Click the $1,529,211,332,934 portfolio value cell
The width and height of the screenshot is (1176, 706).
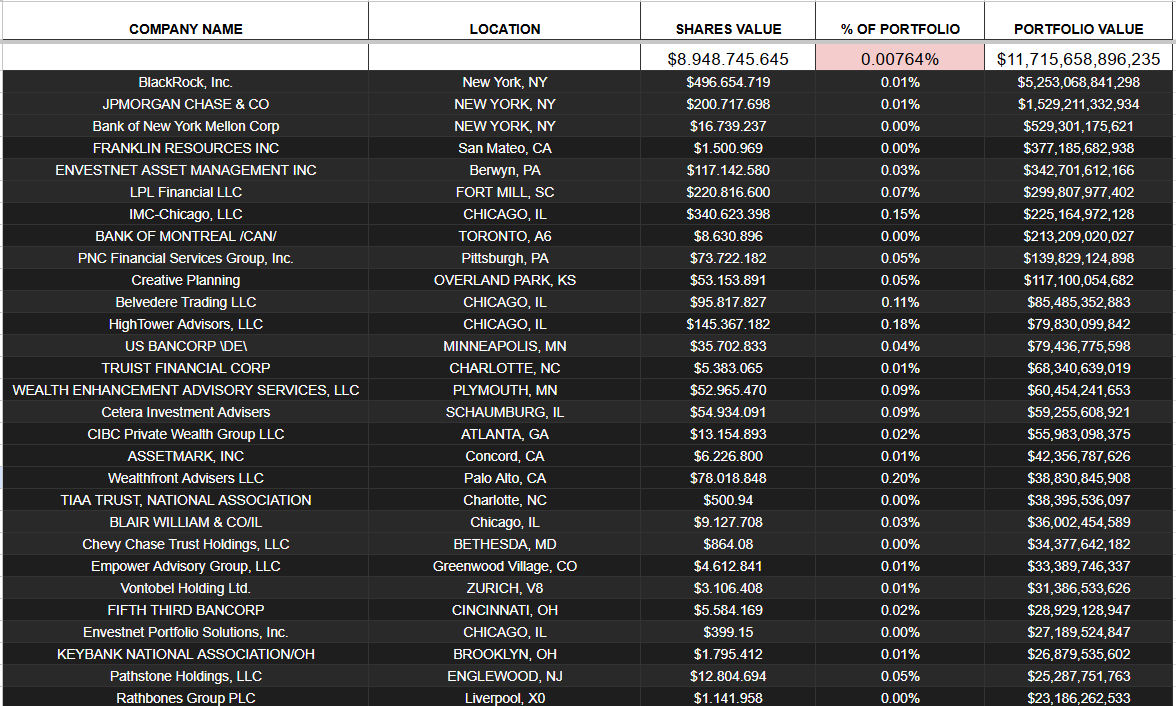point(1078,104)
